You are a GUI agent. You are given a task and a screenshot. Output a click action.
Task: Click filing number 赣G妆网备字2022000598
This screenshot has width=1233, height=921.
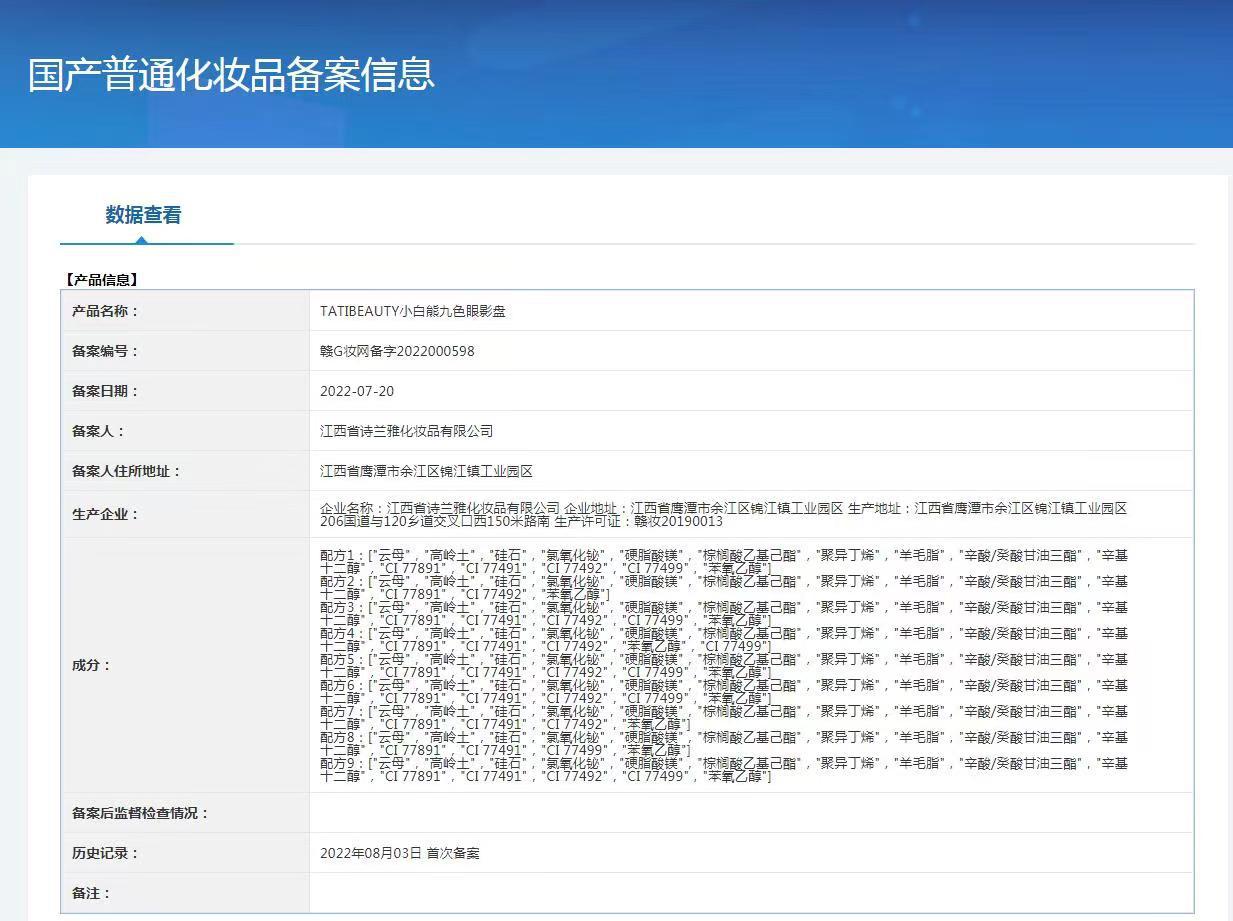pos(397,351)
